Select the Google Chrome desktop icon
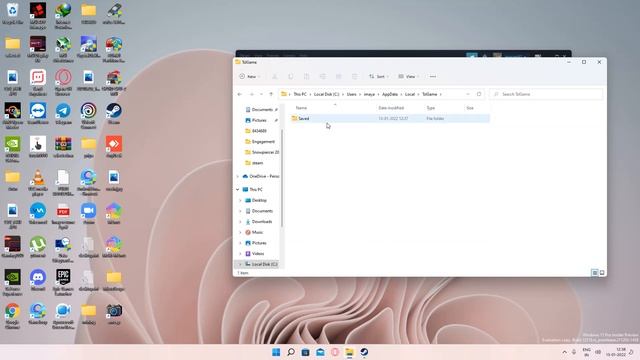This screenshot has height=360, width=640. tap(12, 316)
